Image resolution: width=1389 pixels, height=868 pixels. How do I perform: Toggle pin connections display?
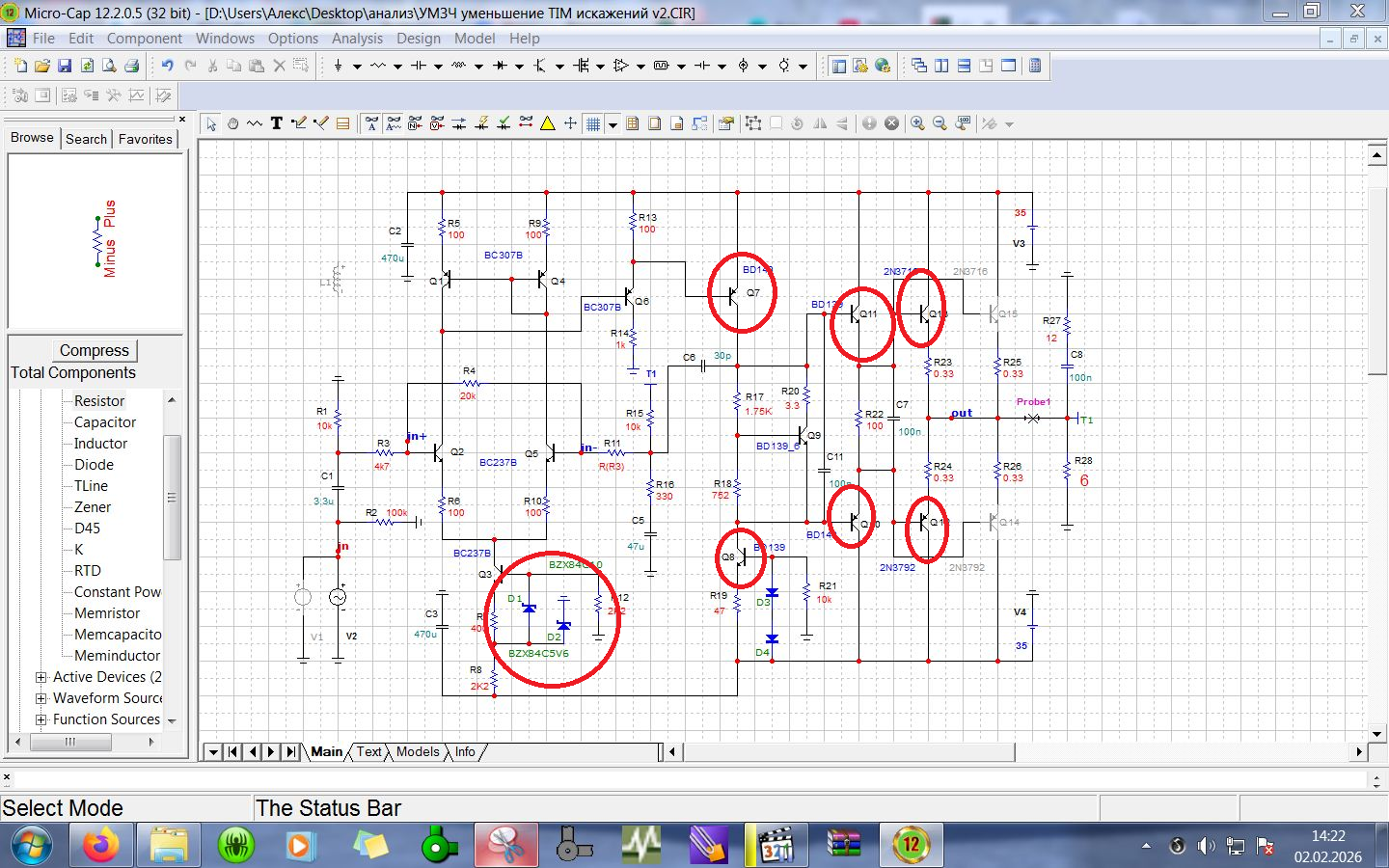click(x=526, y=123)
